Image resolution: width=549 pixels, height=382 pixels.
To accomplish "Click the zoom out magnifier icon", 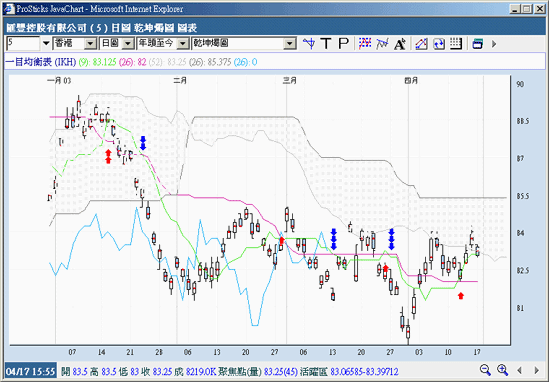I will [x=485, y=370].
